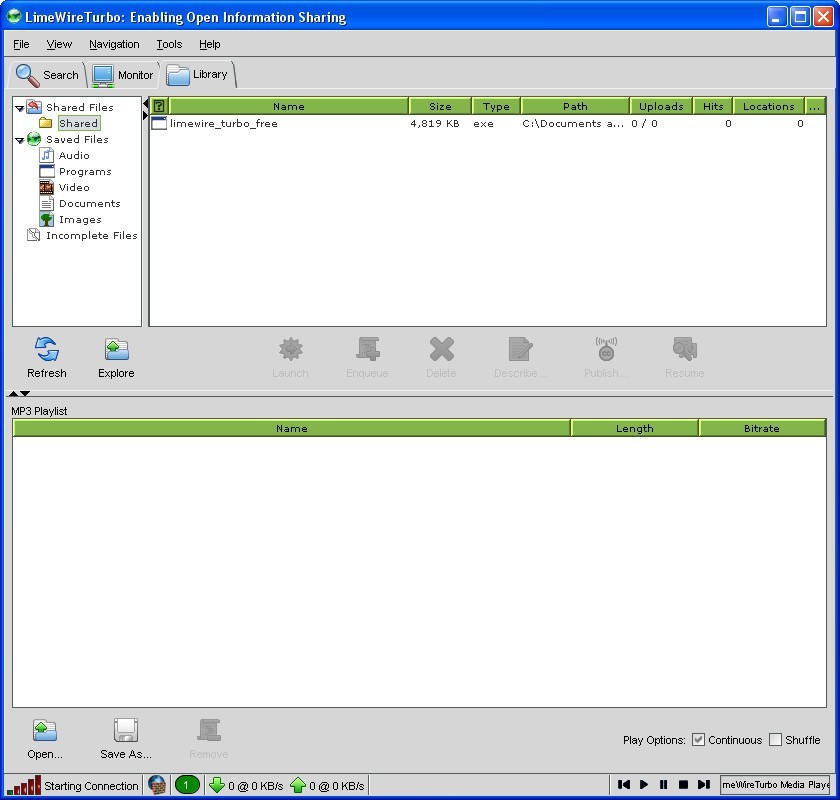Enable Shuffle play option
The height and width of the screenshot is (800, 840).
(774, 740)
